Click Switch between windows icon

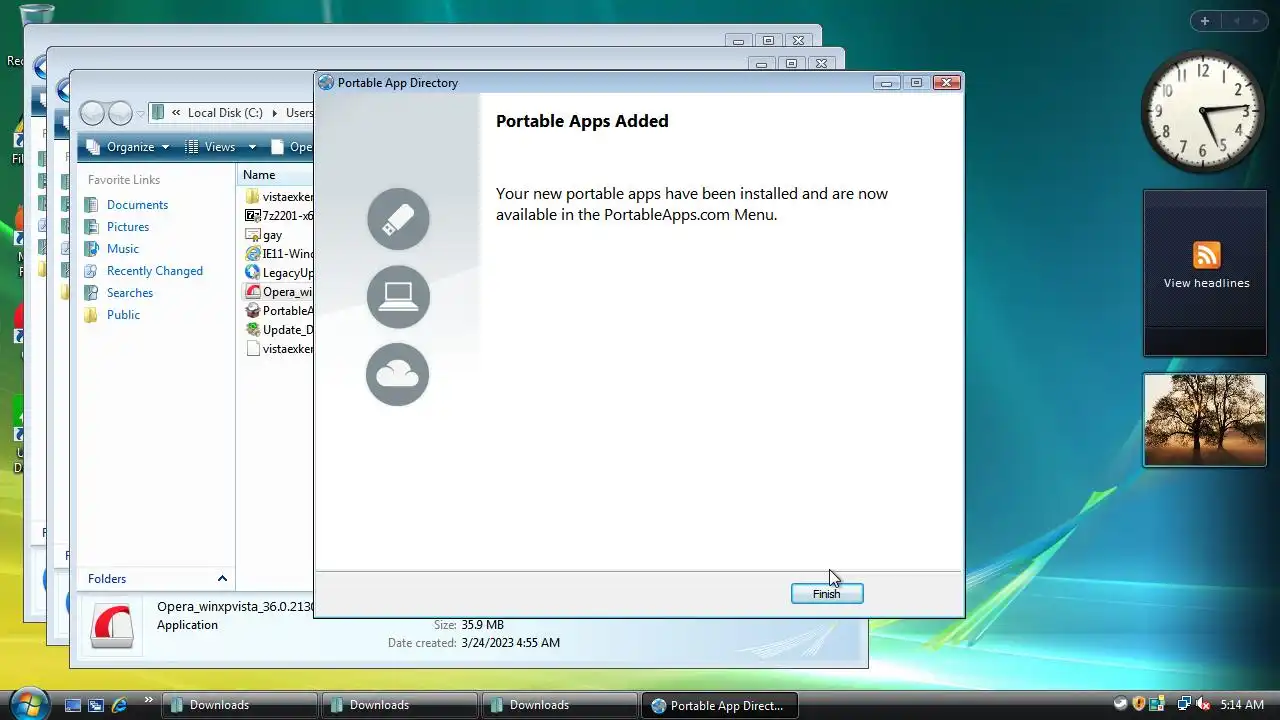click(x=96, y=705)
